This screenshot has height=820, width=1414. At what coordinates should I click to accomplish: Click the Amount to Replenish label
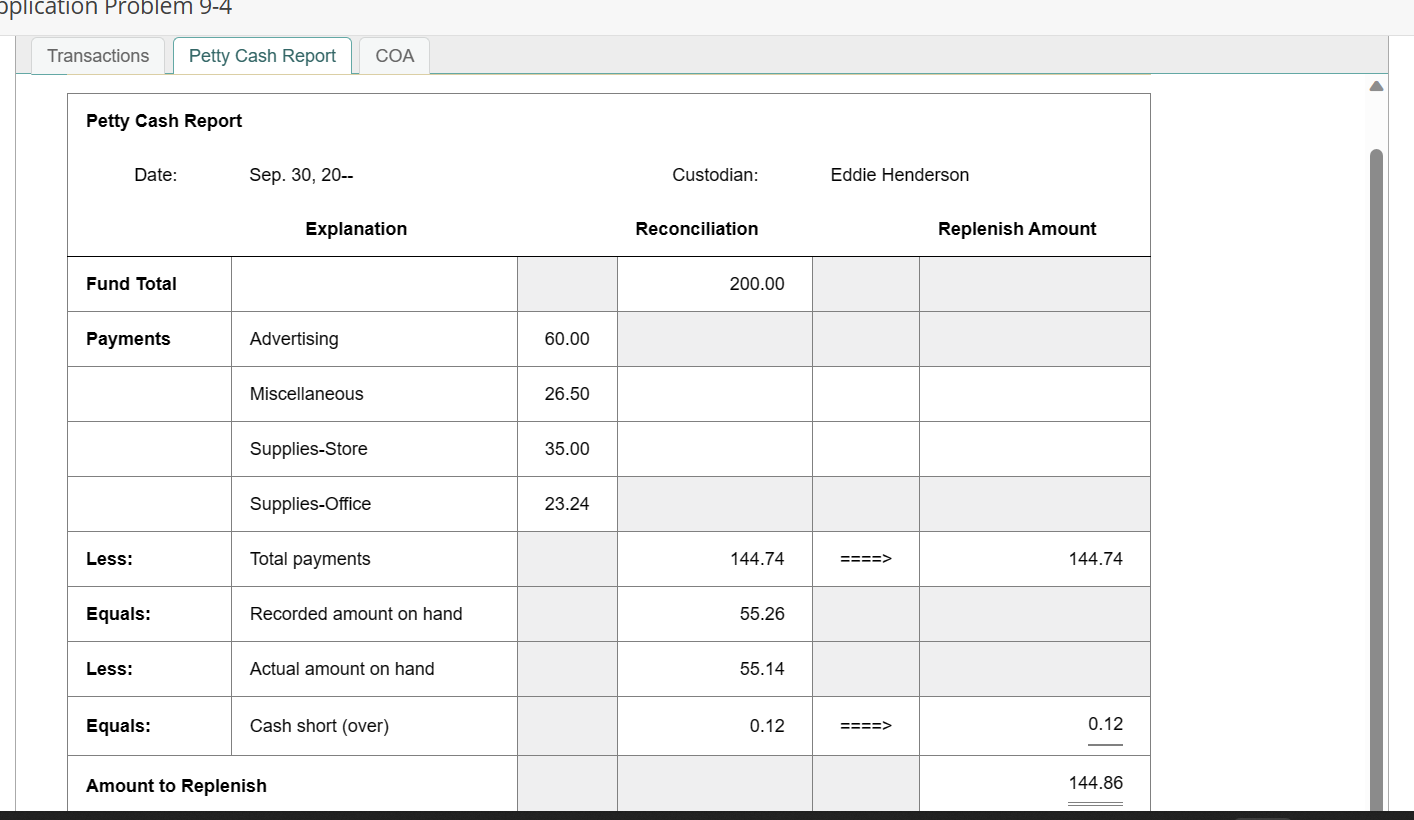[176, 786]
